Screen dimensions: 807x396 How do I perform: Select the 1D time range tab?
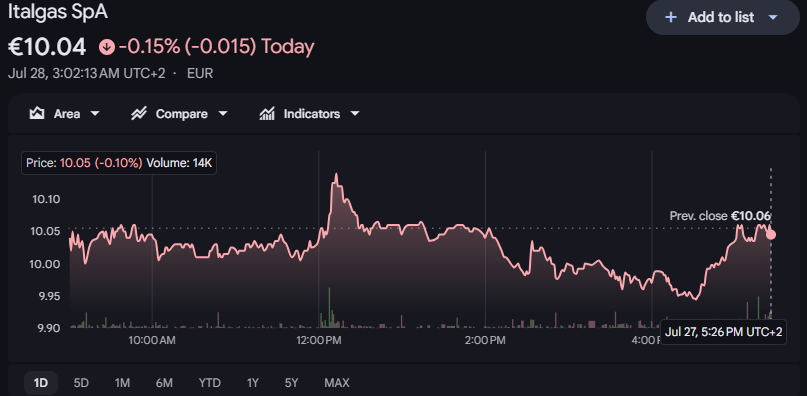41,383
